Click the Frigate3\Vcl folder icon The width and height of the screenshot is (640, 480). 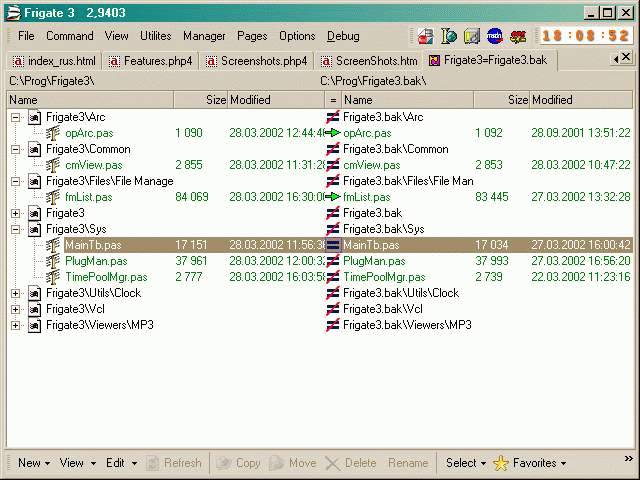(35, 309)
